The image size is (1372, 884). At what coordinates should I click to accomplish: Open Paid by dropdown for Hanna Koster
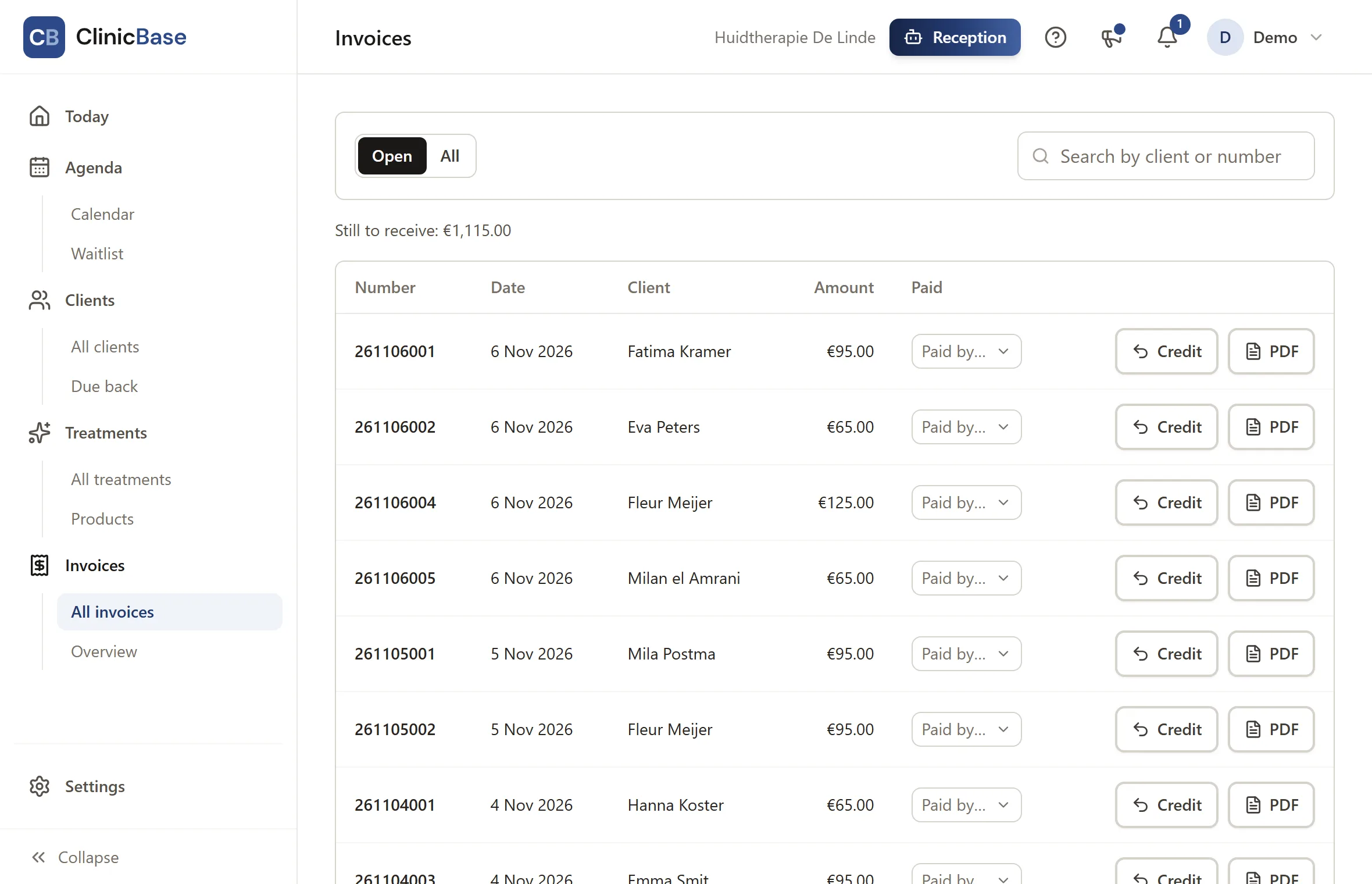[x=966, y=805]
